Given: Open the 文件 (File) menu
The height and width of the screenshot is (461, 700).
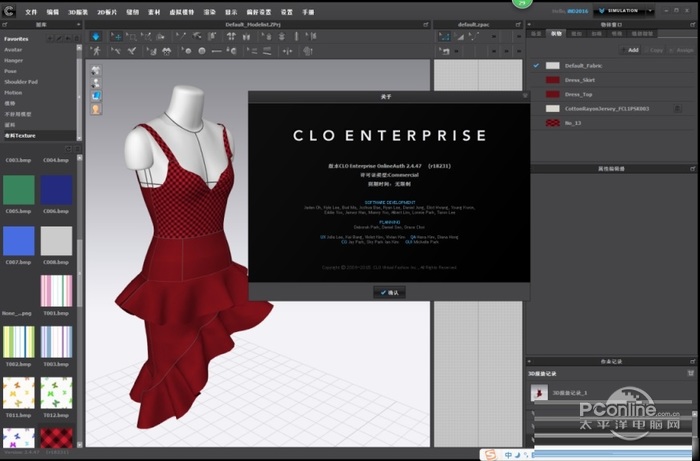Looking at the screenshot, I should 31,11.
